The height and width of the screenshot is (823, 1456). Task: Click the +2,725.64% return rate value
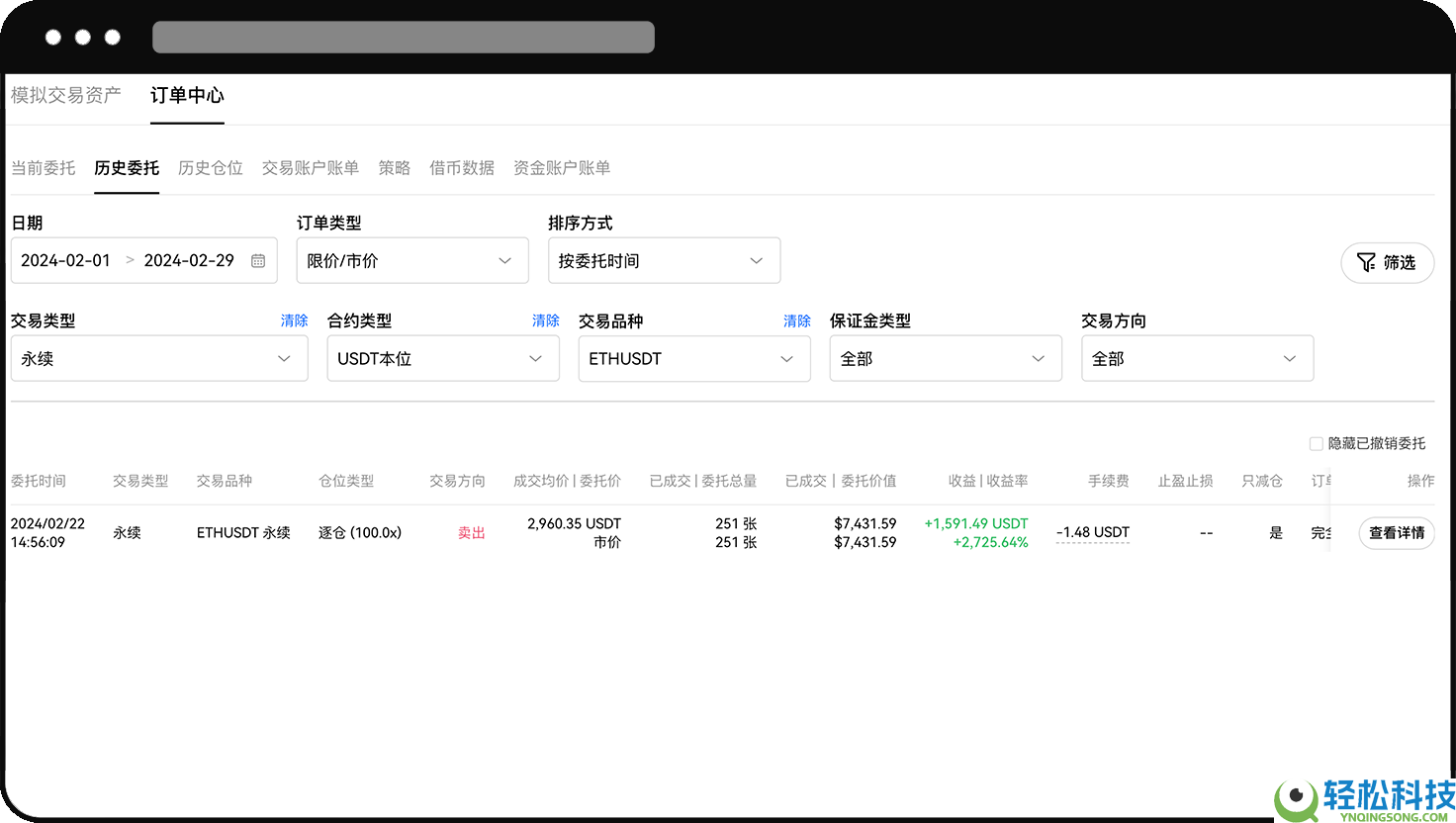coord(990,542)
